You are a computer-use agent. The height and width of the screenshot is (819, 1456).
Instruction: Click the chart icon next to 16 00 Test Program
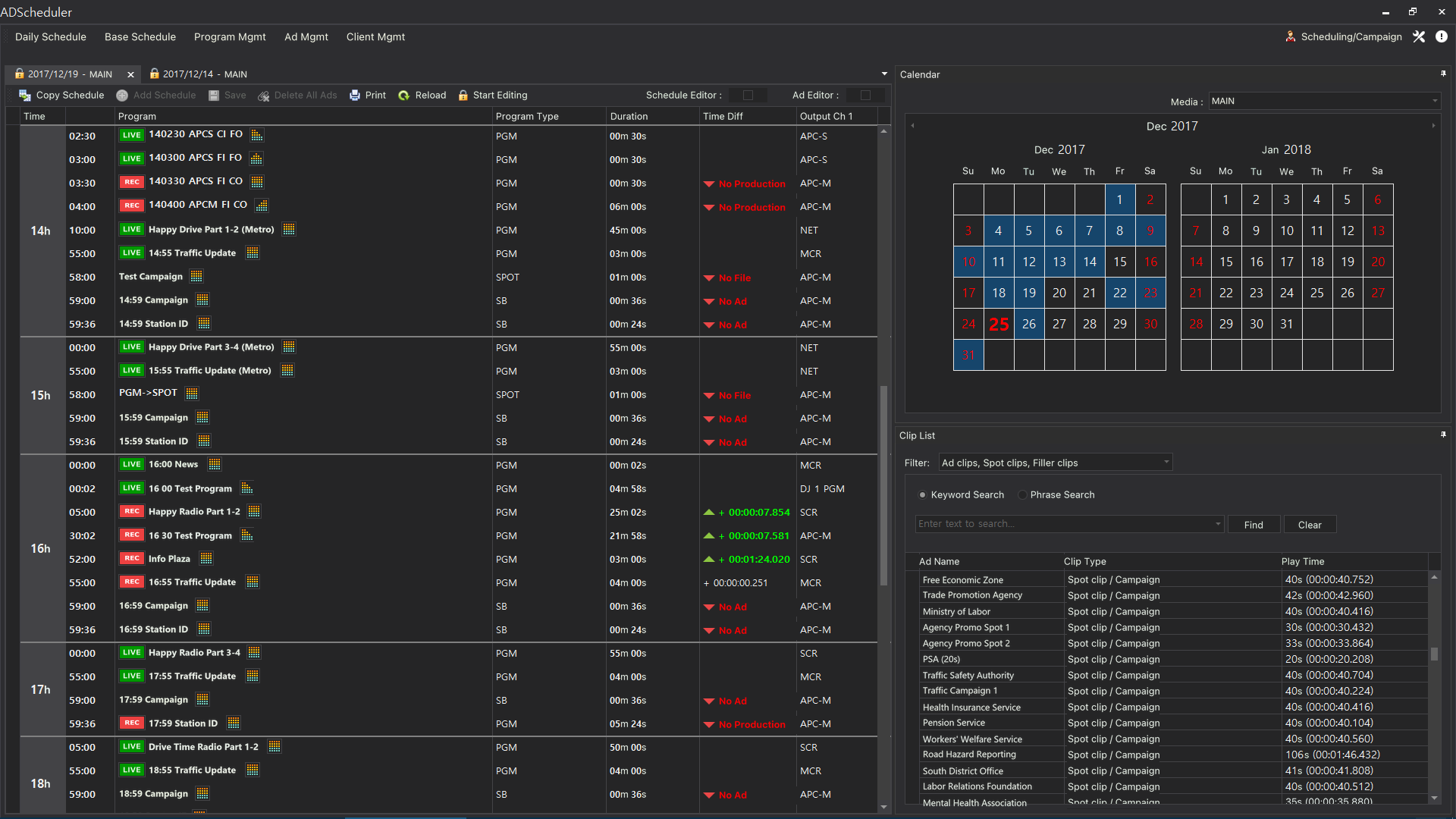click(x=246, y=488)
